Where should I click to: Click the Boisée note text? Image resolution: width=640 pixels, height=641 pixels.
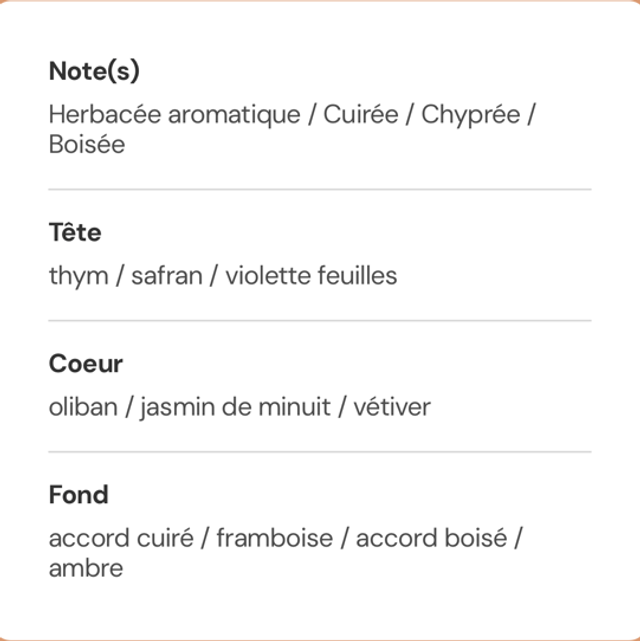coord(87,145)
